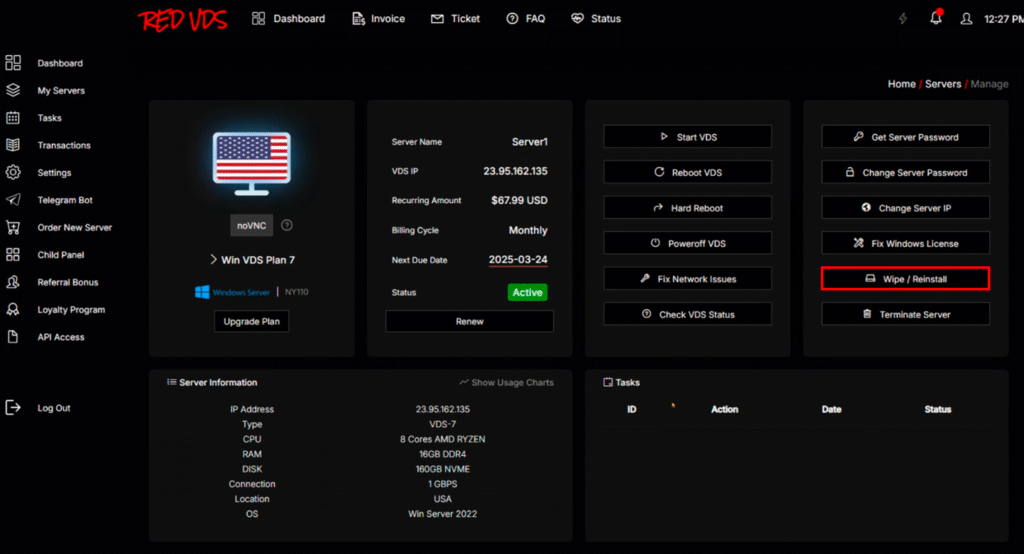
Task: Open Dashboard in the top navigation
Action: 289,19
